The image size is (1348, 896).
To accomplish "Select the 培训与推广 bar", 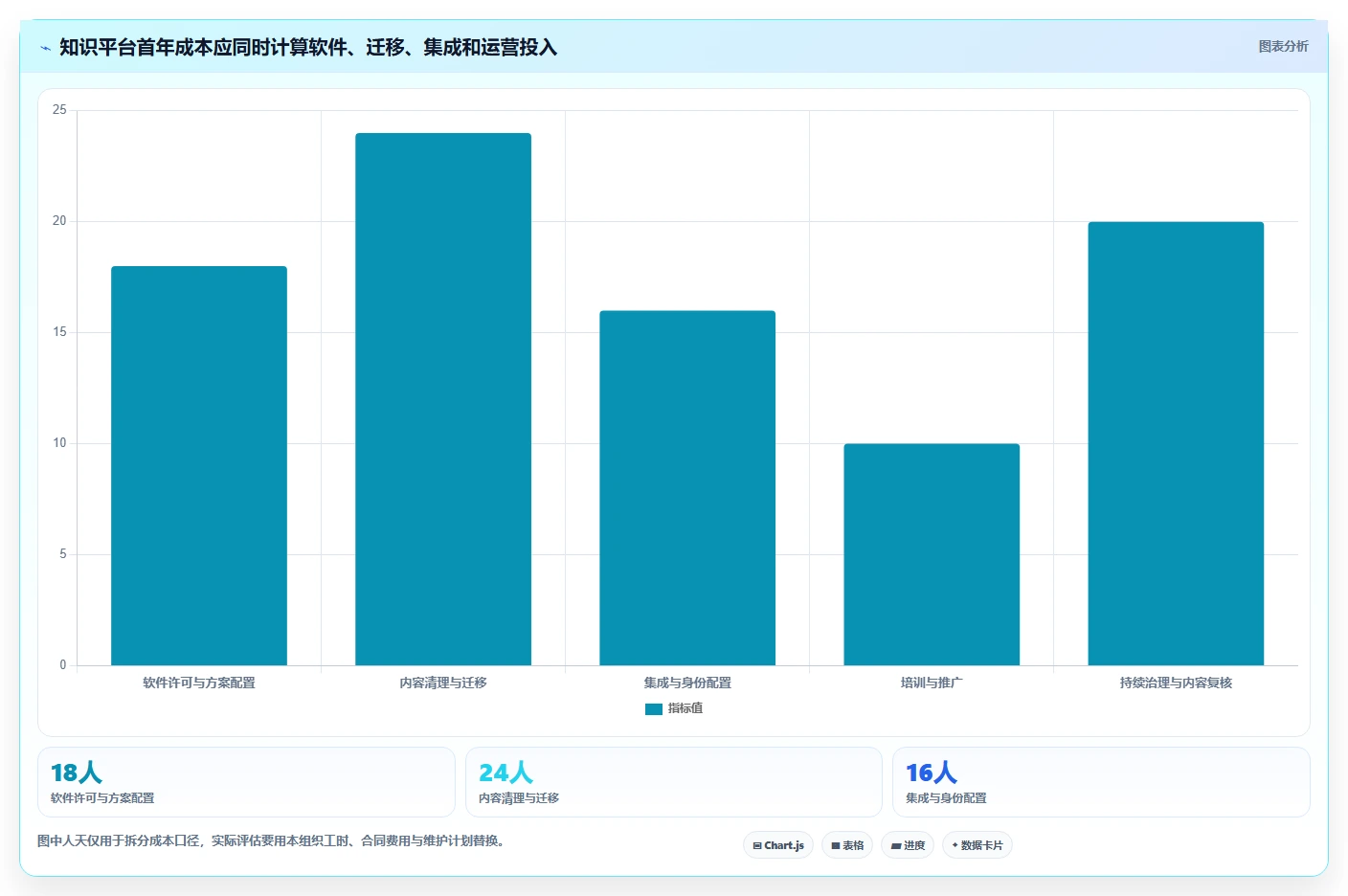I will 932,554.
